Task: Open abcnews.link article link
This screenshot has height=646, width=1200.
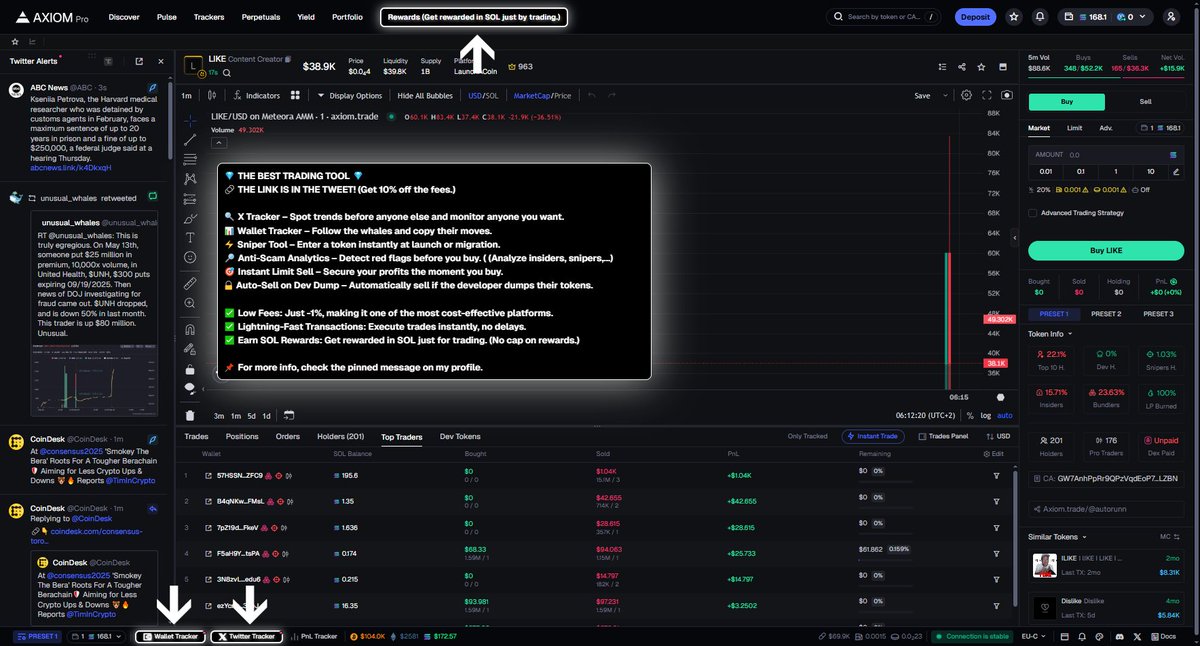Action: 70,168
